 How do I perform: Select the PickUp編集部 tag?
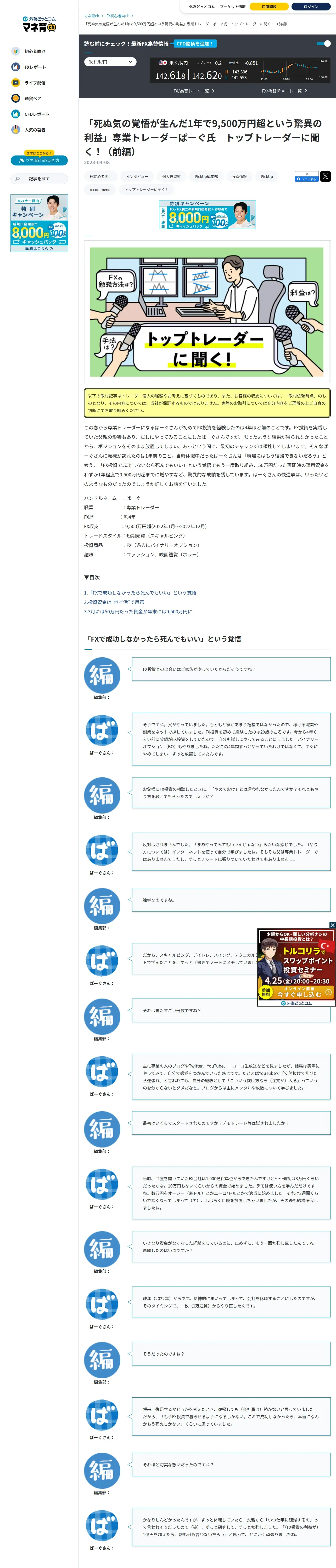tap(206, 176)
